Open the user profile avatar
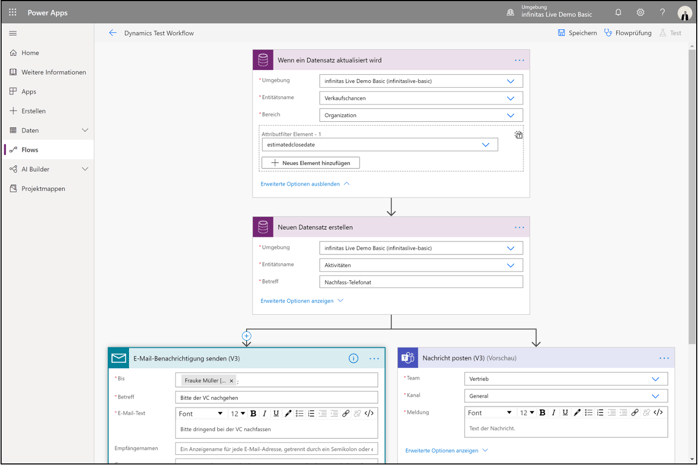 point(684,13)
